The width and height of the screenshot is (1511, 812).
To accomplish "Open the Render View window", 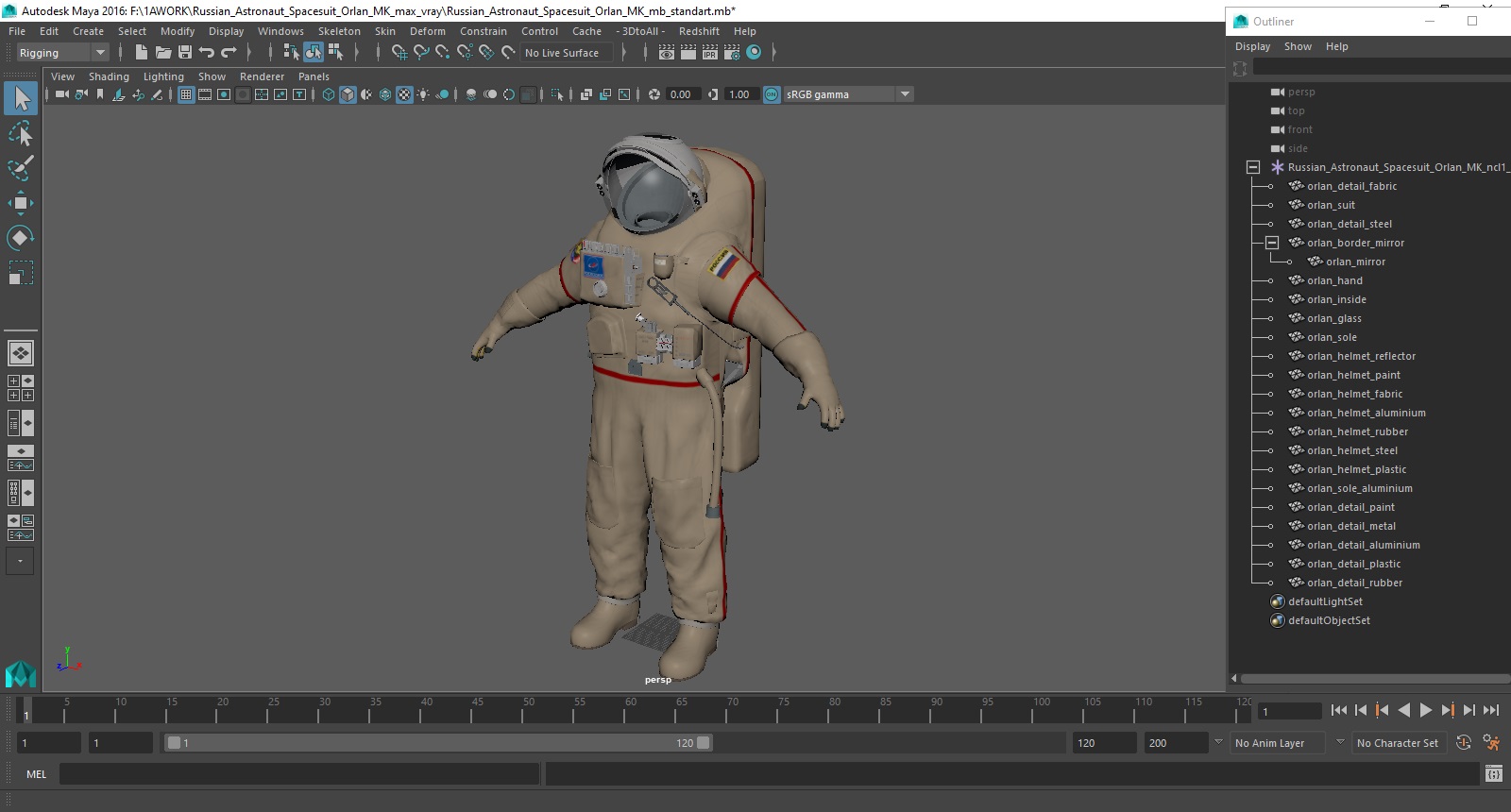I will (667, 53).
